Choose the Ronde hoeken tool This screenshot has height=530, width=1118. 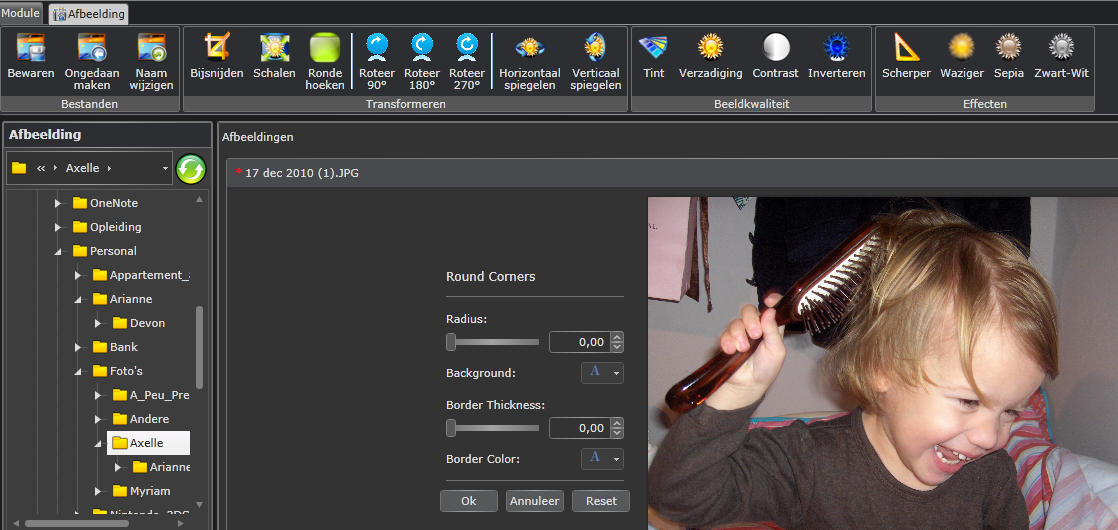(324, 47)
